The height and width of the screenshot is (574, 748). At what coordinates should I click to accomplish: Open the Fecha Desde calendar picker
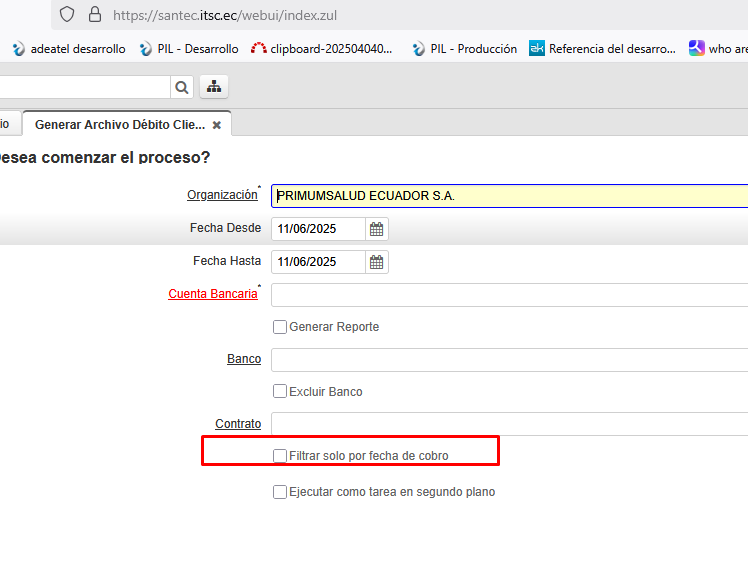click(x=377, y=229)
